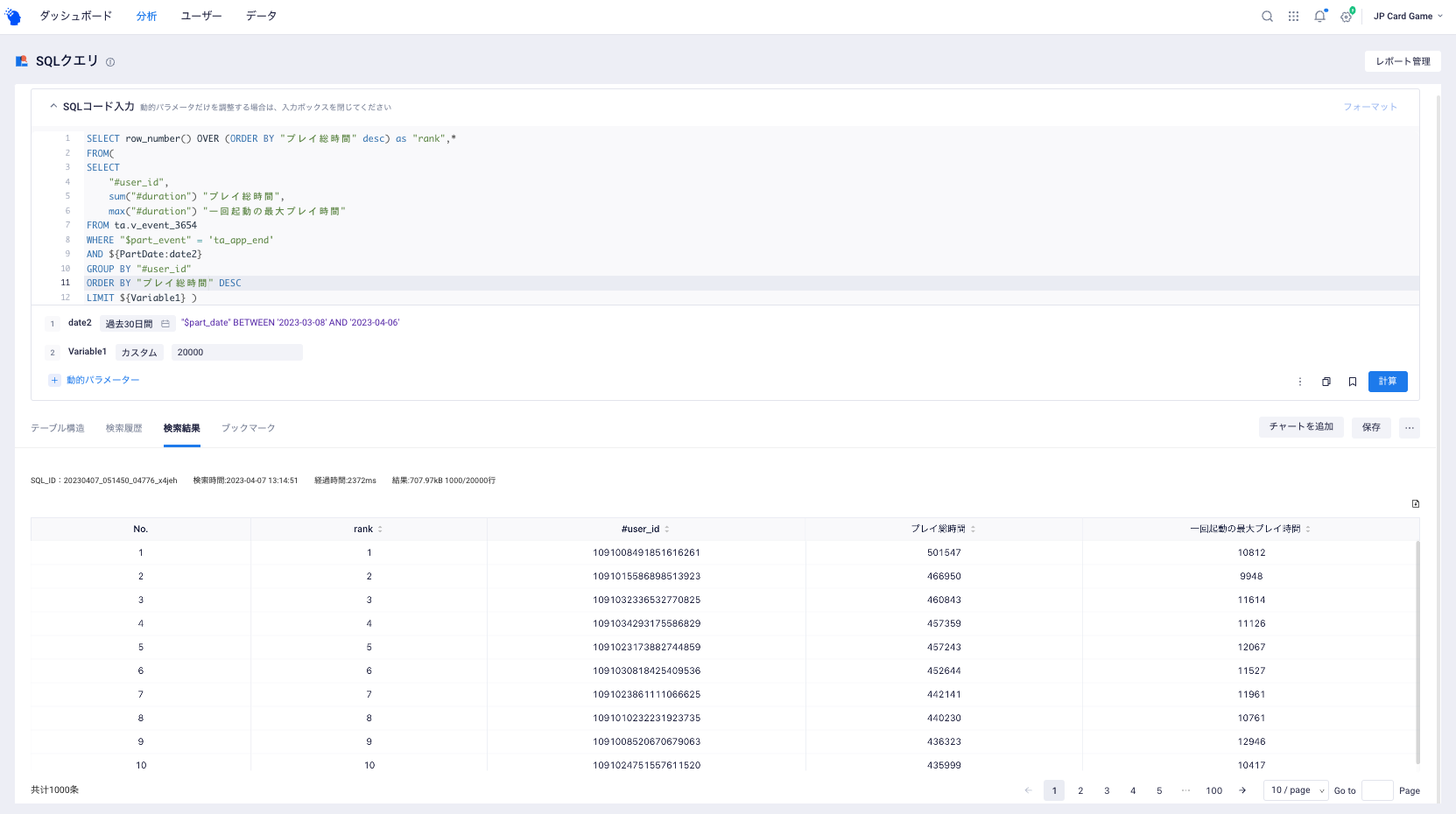This screenshot has height=814, width=1456.
Task: Click the Go to page input
Action: pos(1377,790)
